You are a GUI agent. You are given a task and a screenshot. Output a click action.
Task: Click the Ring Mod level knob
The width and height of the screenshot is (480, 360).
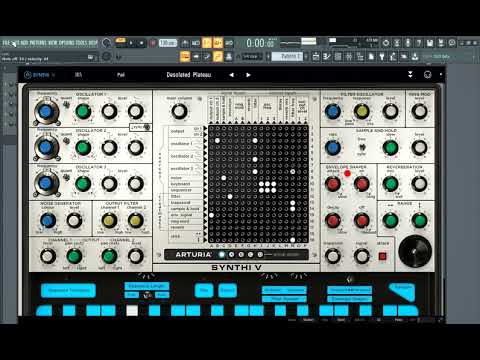(x=419, y=111)
